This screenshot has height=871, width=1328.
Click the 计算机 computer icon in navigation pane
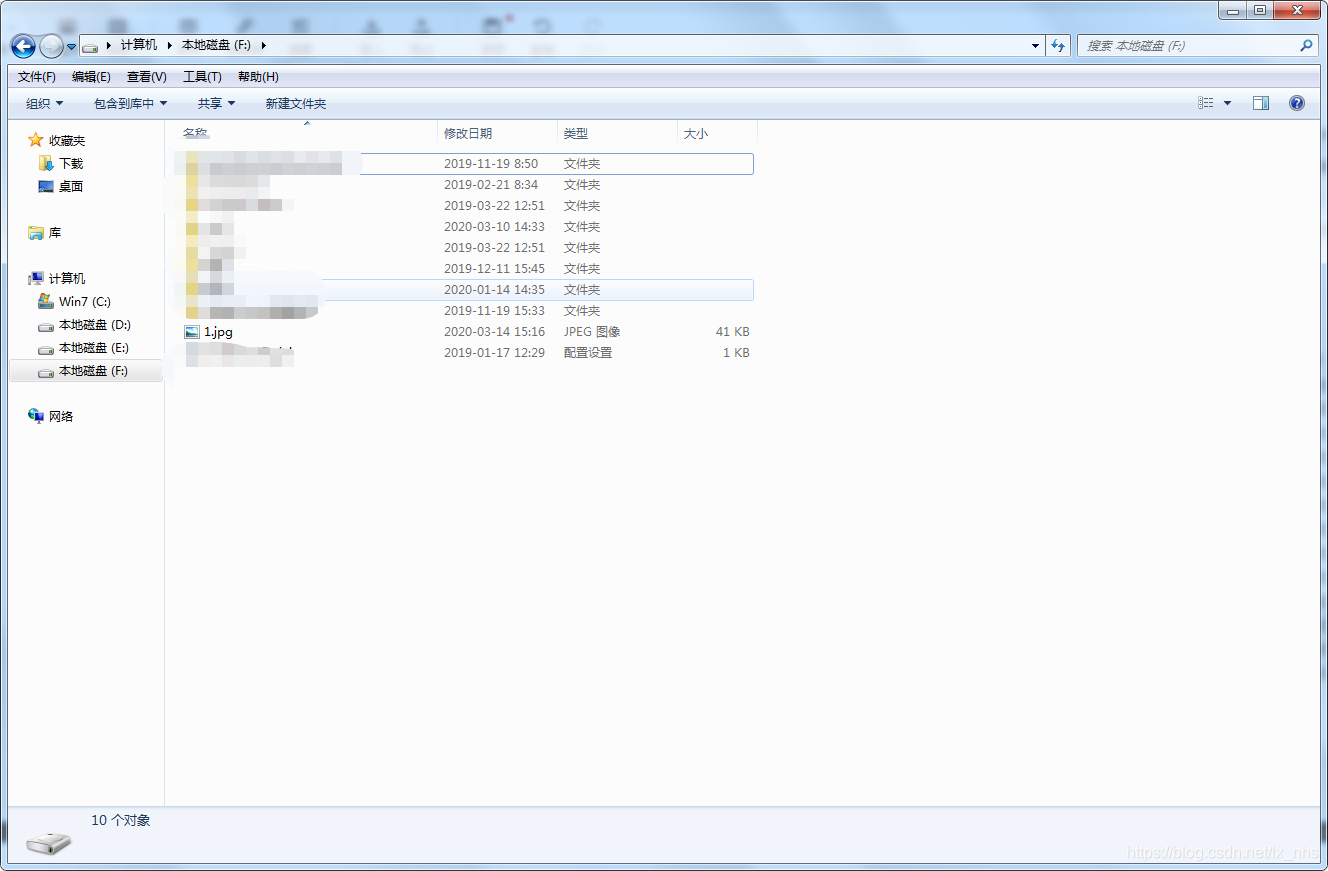click(36, 278)
